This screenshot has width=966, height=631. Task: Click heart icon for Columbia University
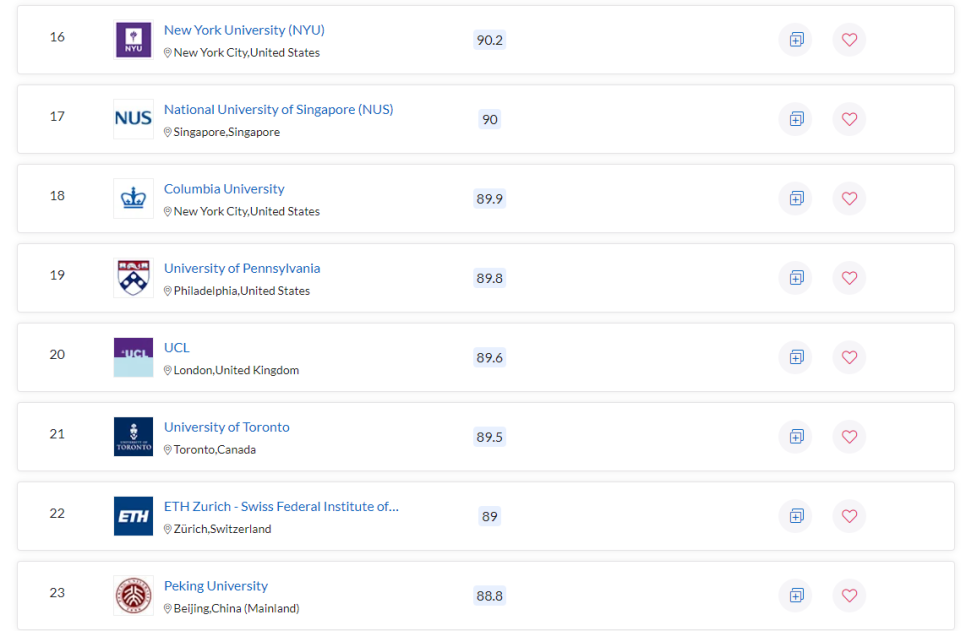click(849, 198)
